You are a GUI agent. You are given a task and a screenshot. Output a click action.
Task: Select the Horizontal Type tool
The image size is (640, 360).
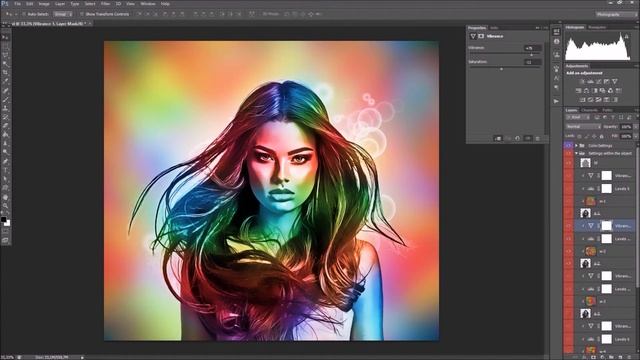[x=5, y=170]
